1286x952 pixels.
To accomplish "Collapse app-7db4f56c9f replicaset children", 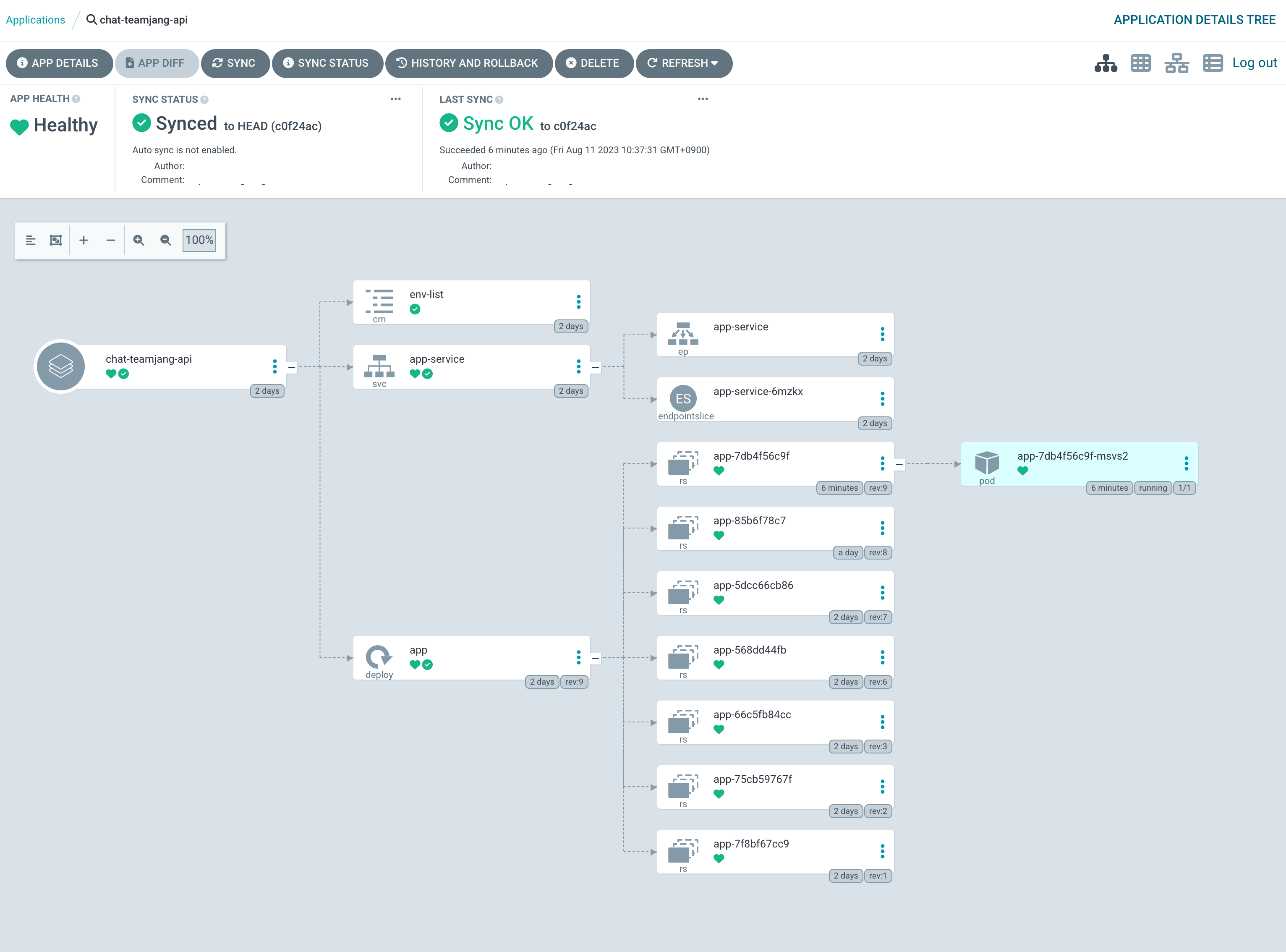I will 899,464.
